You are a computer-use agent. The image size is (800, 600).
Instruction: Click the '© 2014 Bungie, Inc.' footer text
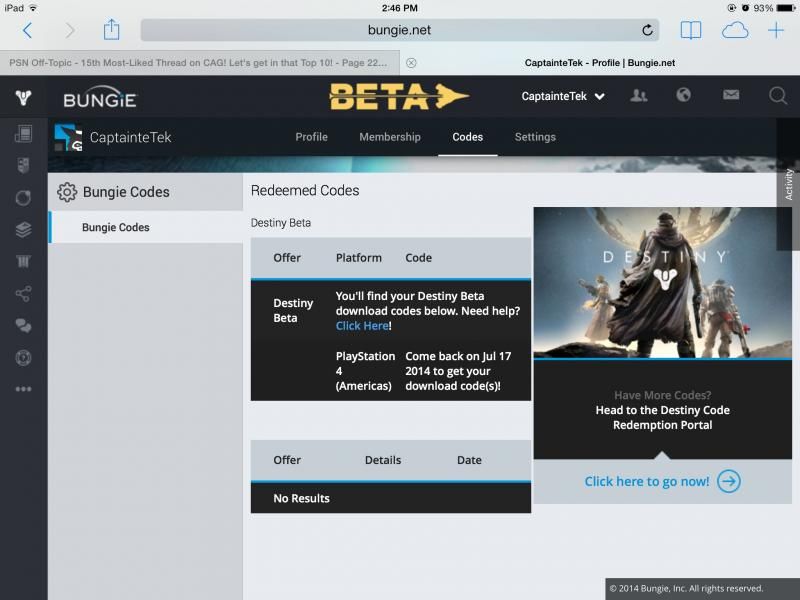click(x=686, y=588)
